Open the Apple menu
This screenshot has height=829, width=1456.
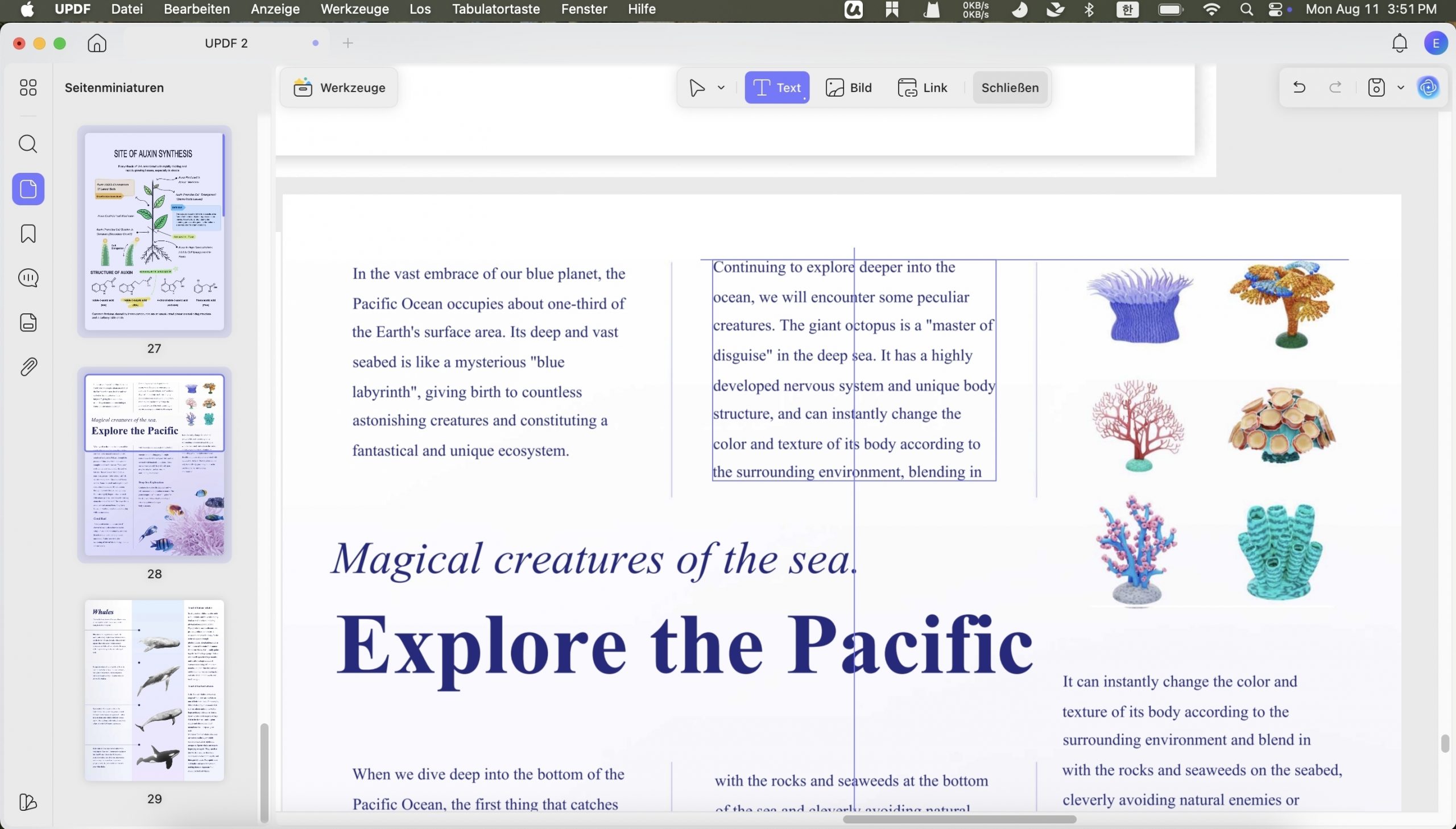point(27,9)
